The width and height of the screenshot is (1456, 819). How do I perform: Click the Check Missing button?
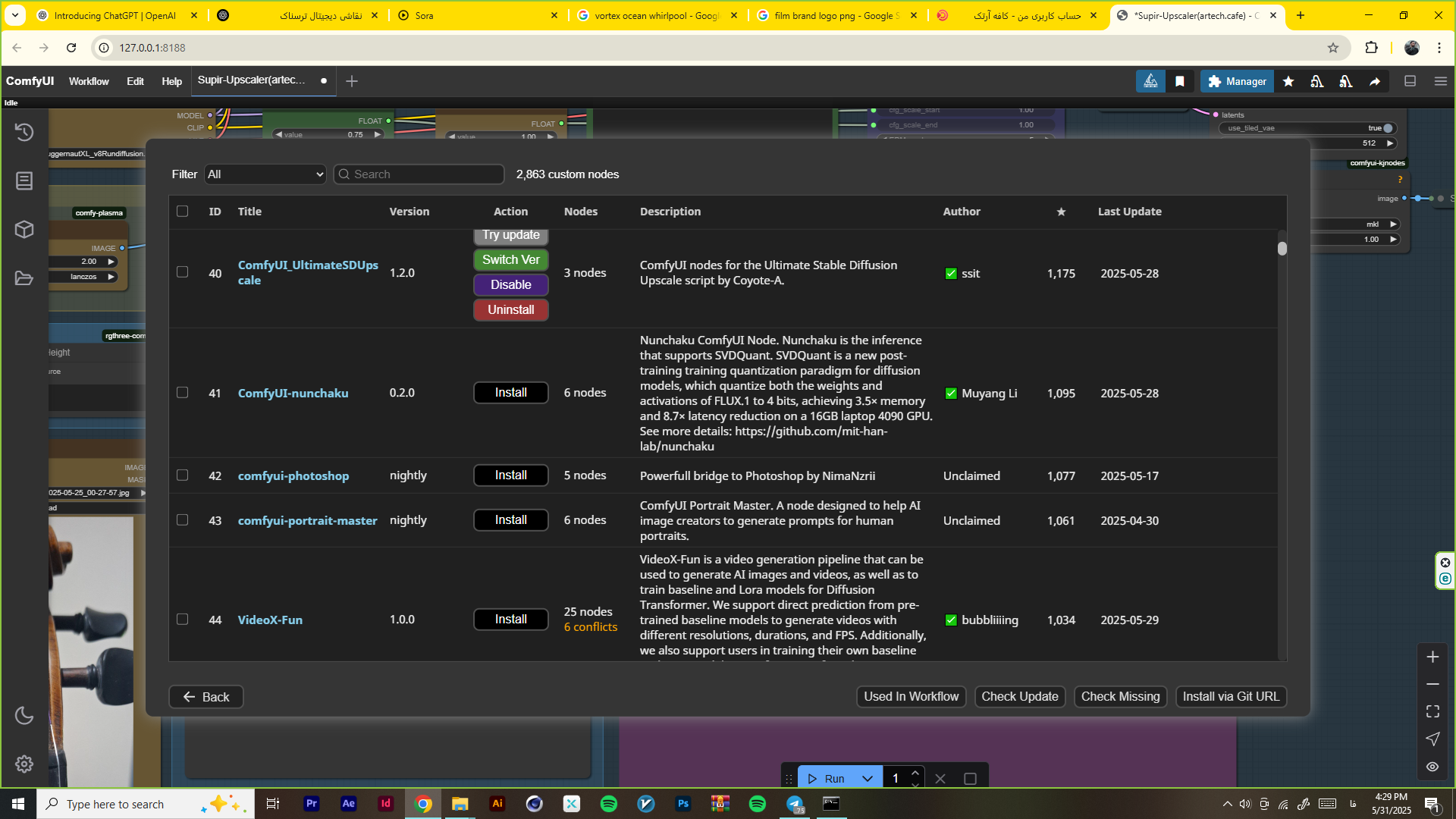(x=1120, y=697)
